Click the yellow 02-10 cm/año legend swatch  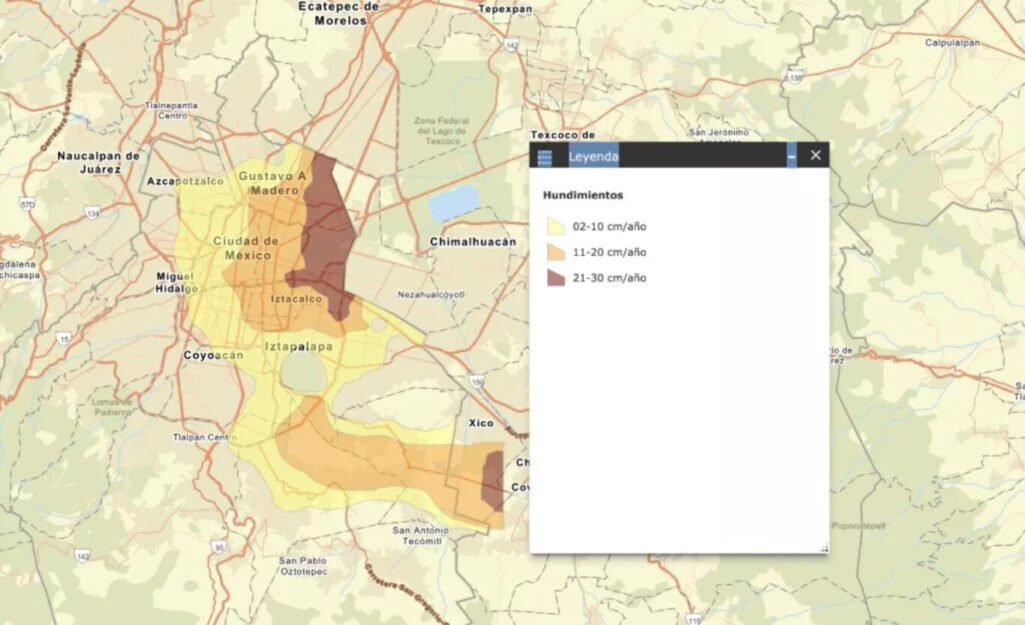pyautogui.click(x=555, y=227)
